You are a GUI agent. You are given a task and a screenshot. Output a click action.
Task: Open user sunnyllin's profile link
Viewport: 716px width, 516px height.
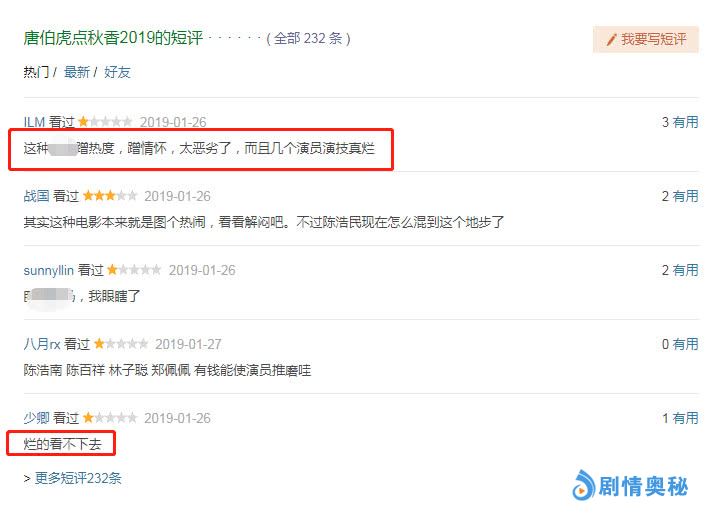(x=48, y=270)
